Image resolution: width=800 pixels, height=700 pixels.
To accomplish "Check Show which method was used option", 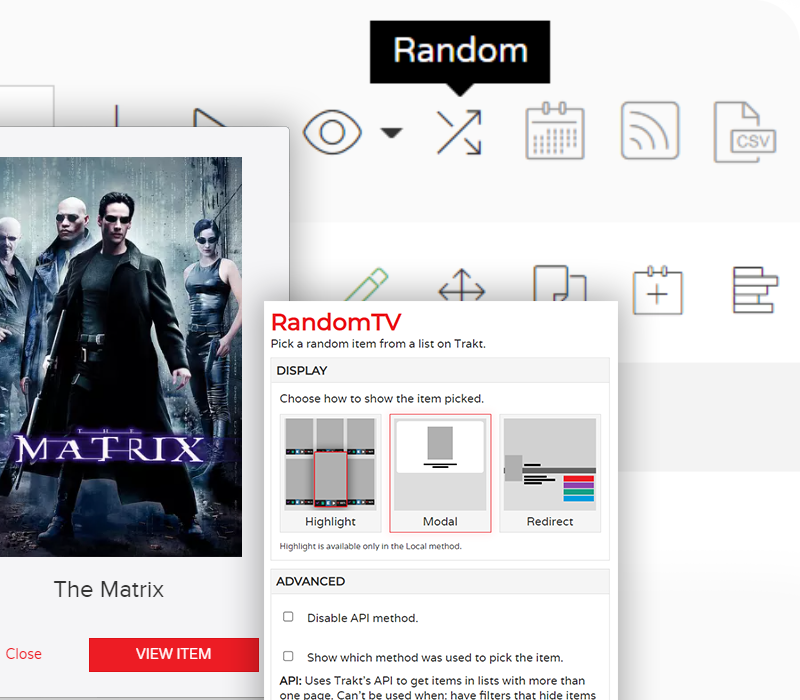I will click(x=288, y=656).
